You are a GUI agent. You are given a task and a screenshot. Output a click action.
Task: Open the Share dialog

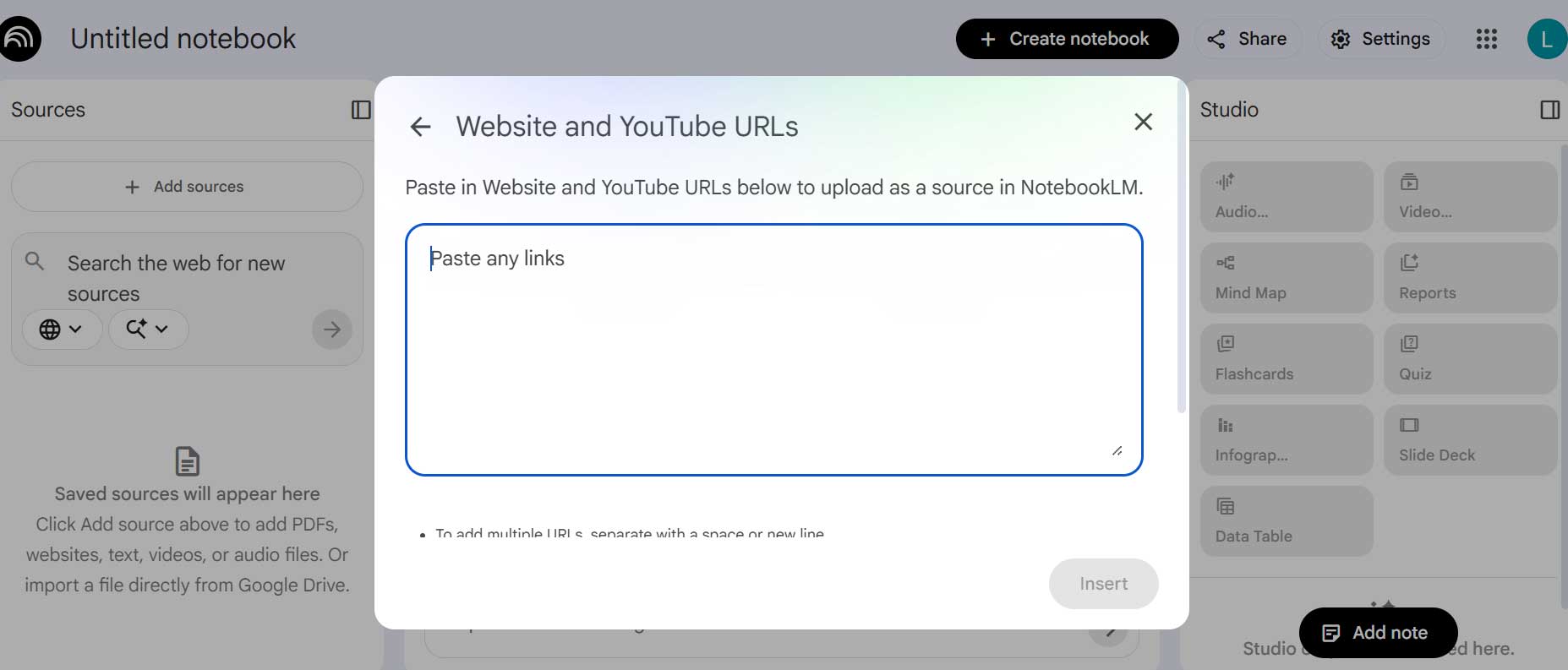click(x=1247, y=39)
